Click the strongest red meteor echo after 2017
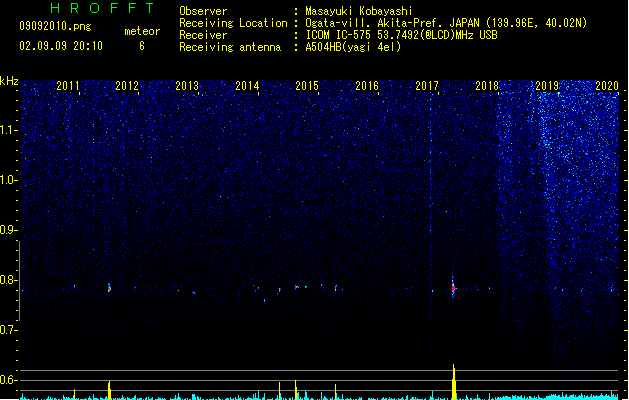The width and height of the screenshot is (629, 400). point(453,288)
